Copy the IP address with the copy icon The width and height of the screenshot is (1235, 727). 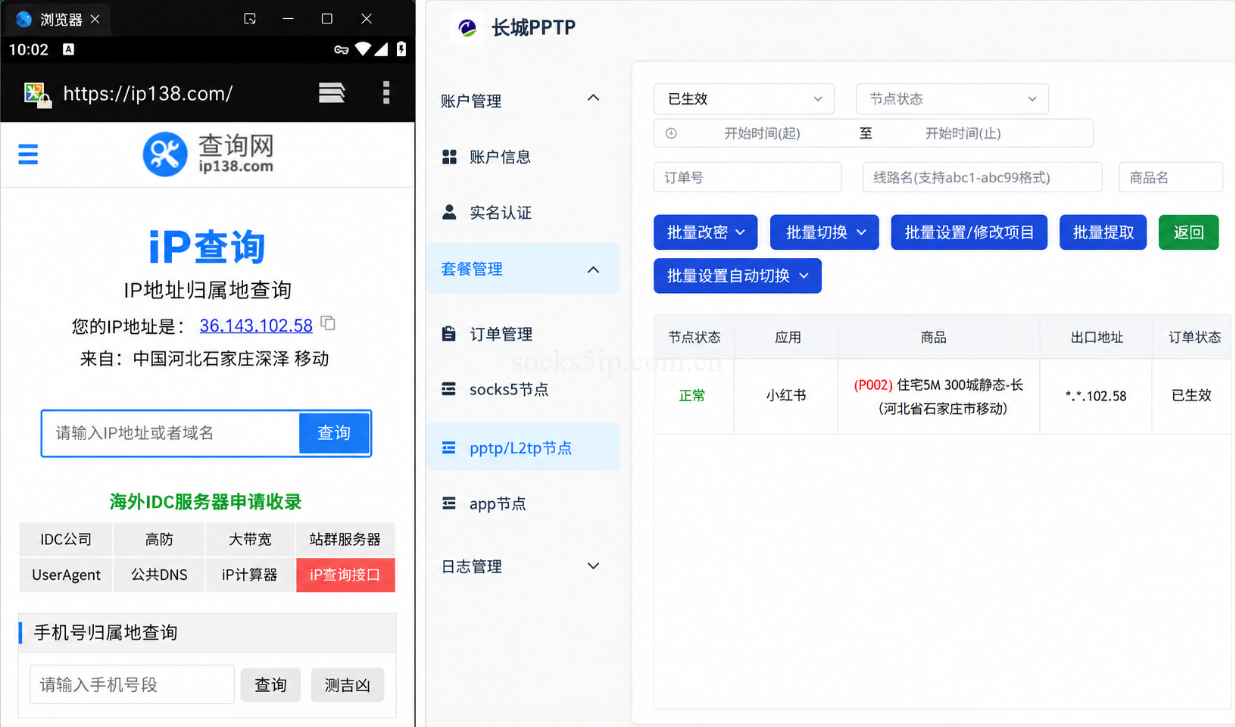(x=328, y=324)
